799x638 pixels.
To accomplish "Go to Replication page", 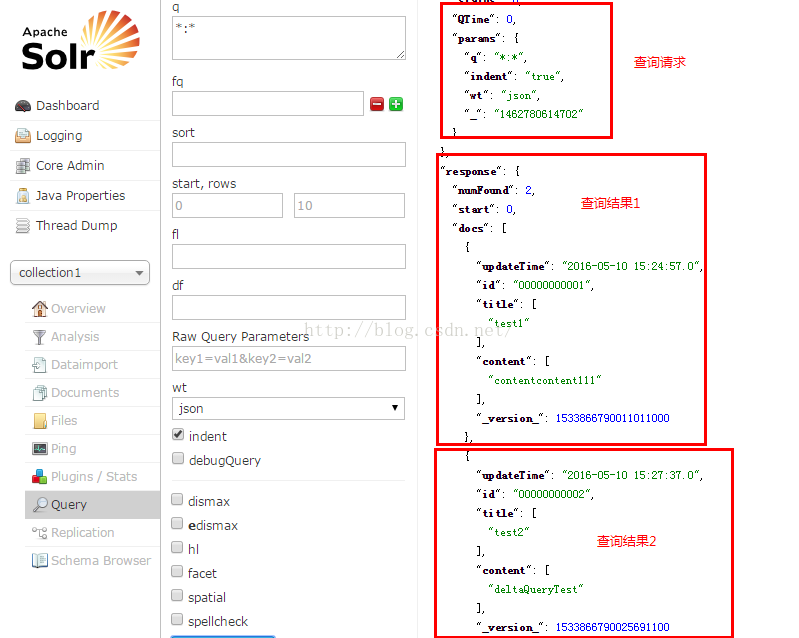I will [83, 533].
